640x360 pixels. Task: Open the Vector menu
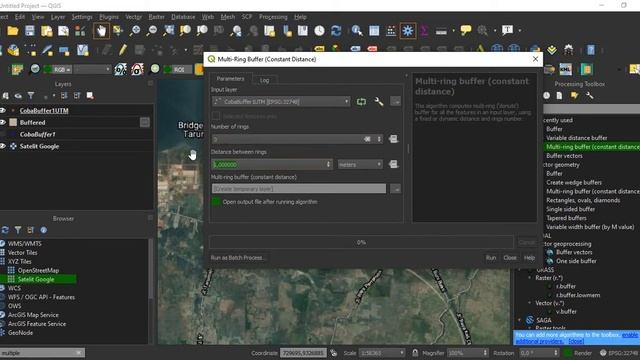[x=133, y=17]
